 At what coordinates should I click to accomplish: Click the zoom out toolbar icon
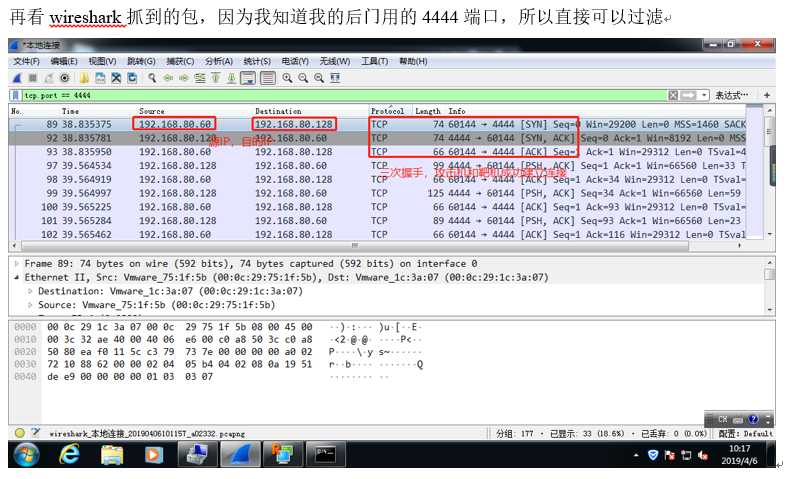[x=303, y=78]
